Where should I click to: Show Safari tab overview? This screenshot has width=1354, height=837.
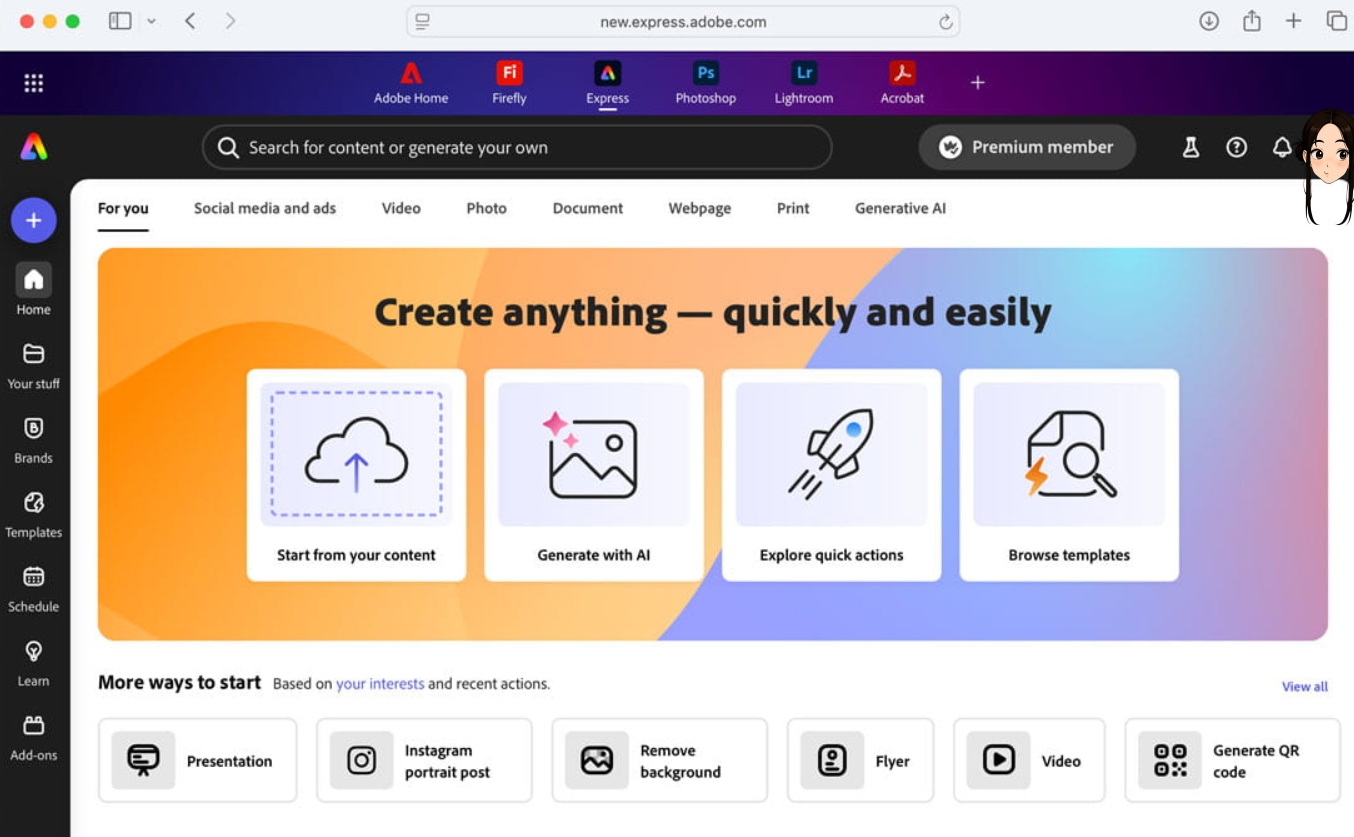click(1336, 21)
